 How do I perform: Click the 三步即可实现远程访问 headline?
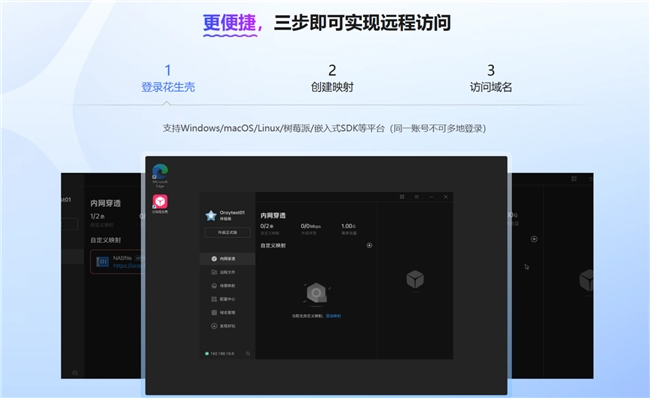[x=362, y=22]
